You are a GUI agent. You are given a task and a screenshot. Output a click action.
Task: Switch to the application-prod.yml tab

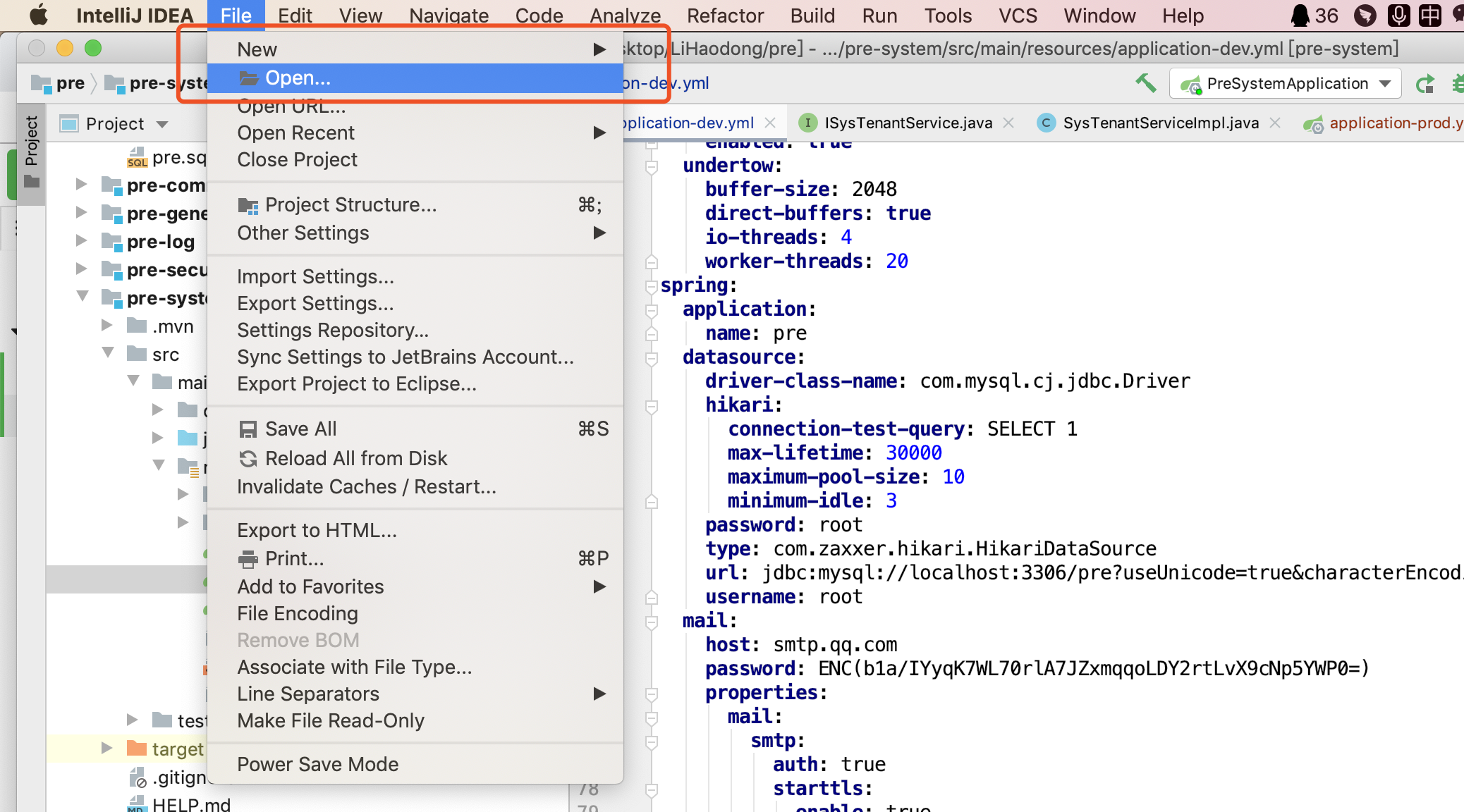(1384, 123)
